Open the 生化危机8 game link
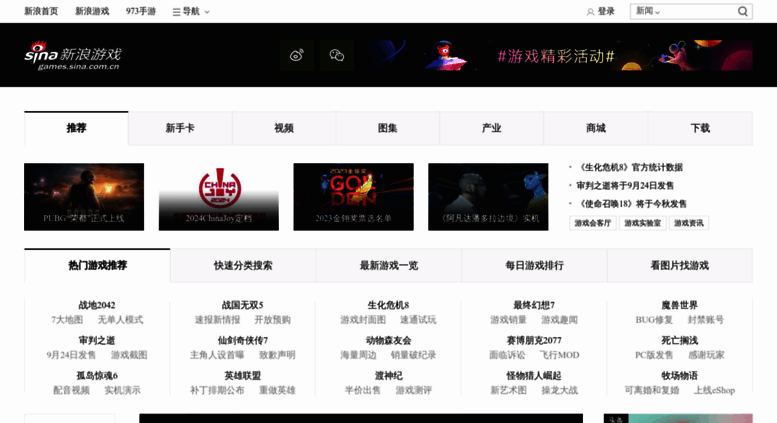This screenshot has height=423, width=777. pos(388,305)
